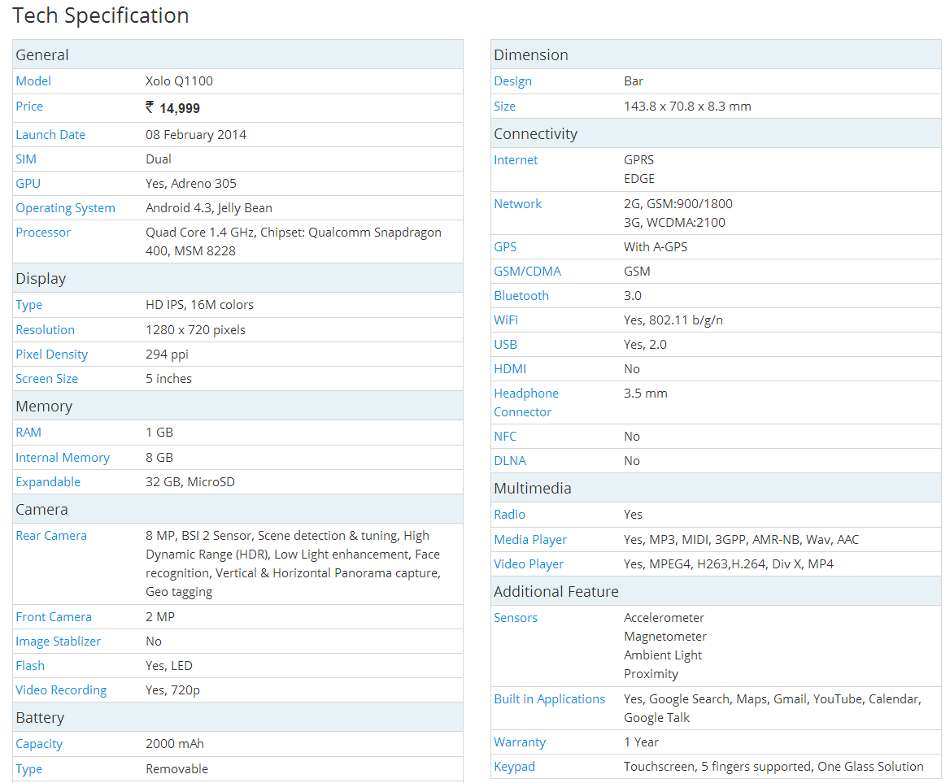Open the Pixel Density link
Image resolution: width=950 pixels, height=783 pixels.
coord(51,355)
